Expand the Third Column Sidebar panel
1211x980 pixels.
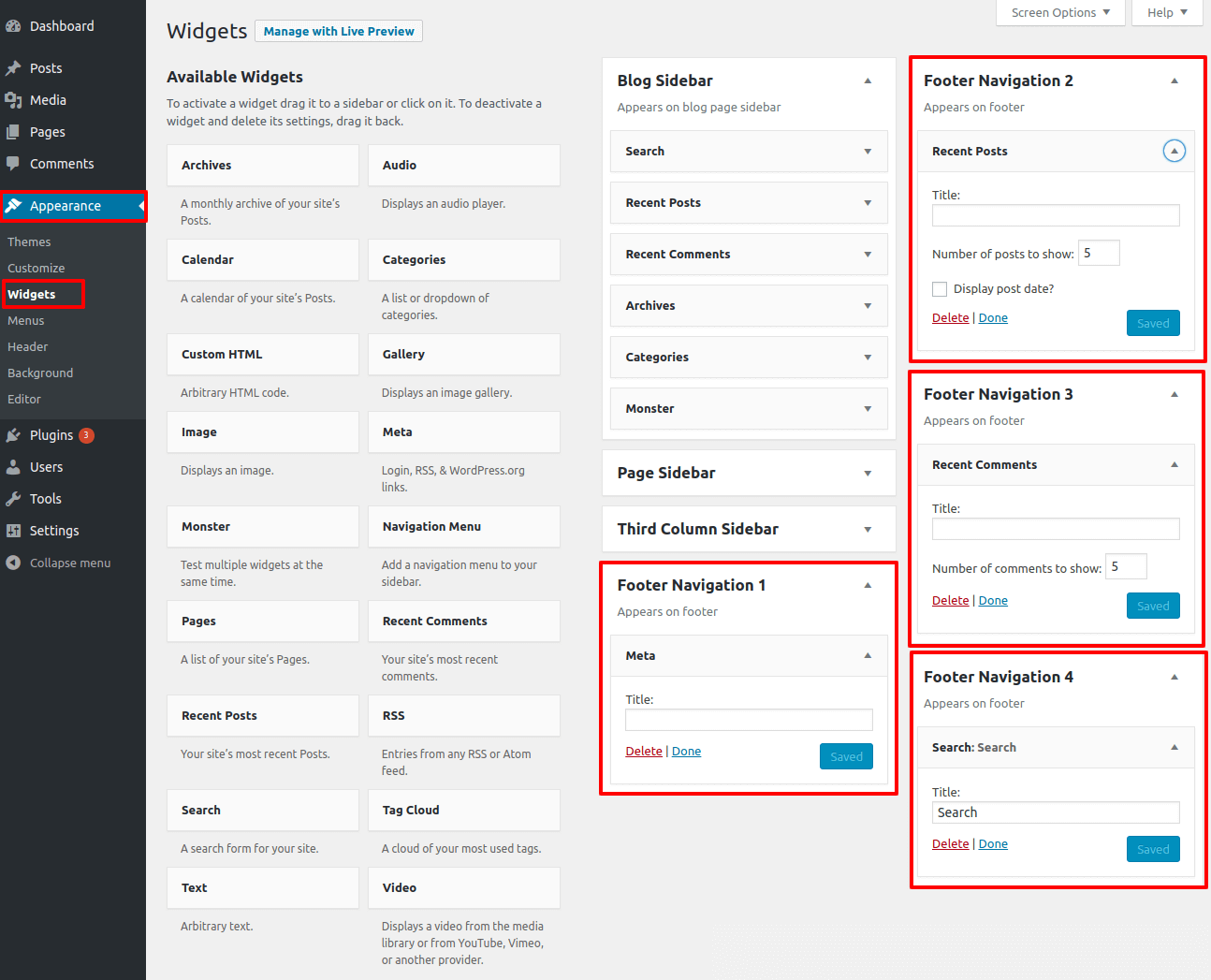coord(867,530)
